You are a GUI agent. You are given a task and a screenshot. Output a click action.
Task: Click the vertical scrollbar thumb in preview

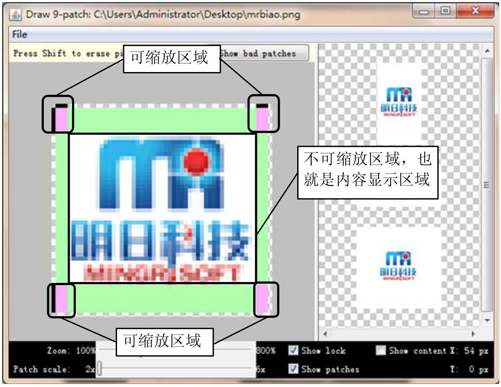[487, 185]
